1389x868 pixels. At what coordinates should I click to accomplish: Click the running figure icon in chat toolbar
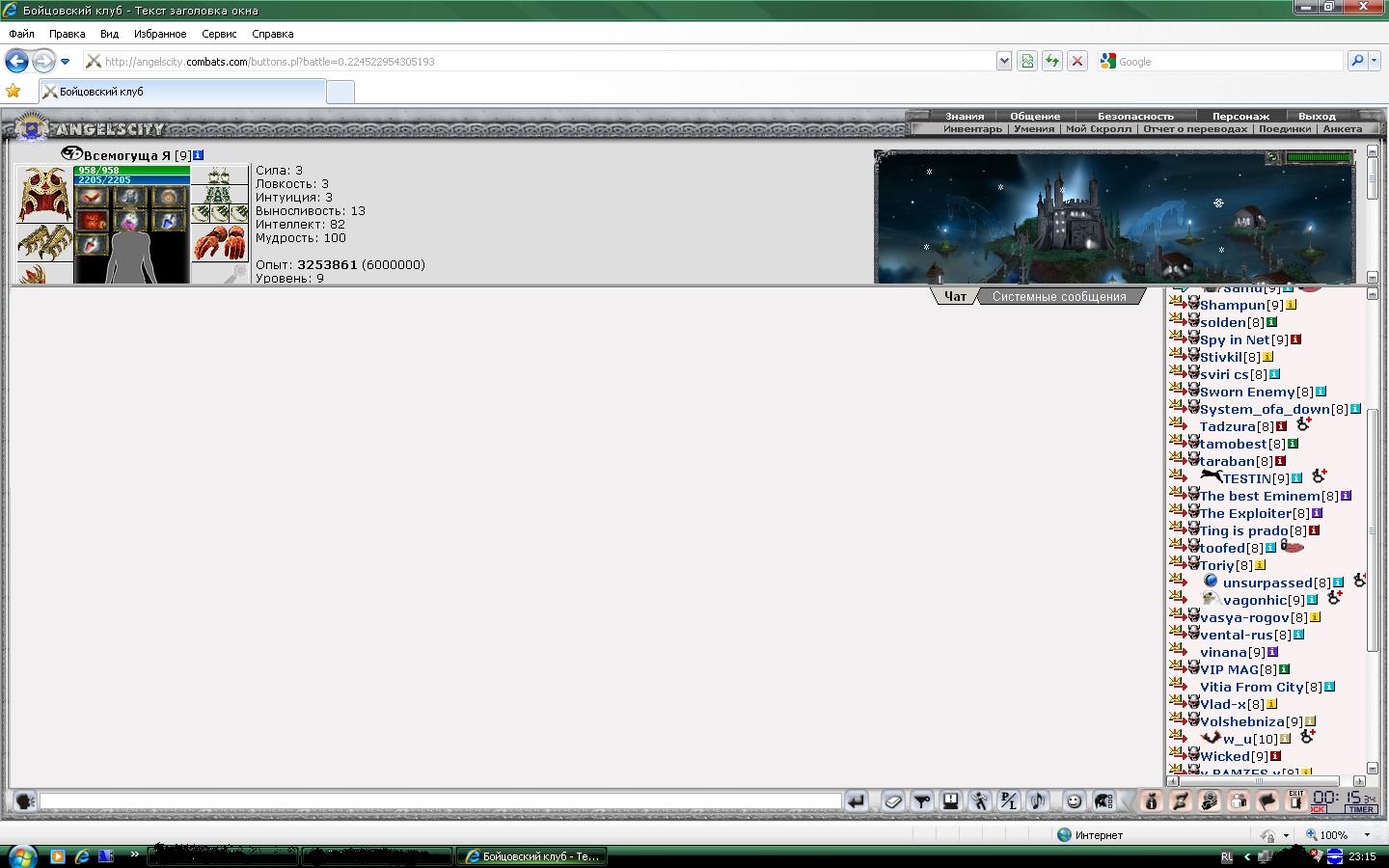[980, 801]
